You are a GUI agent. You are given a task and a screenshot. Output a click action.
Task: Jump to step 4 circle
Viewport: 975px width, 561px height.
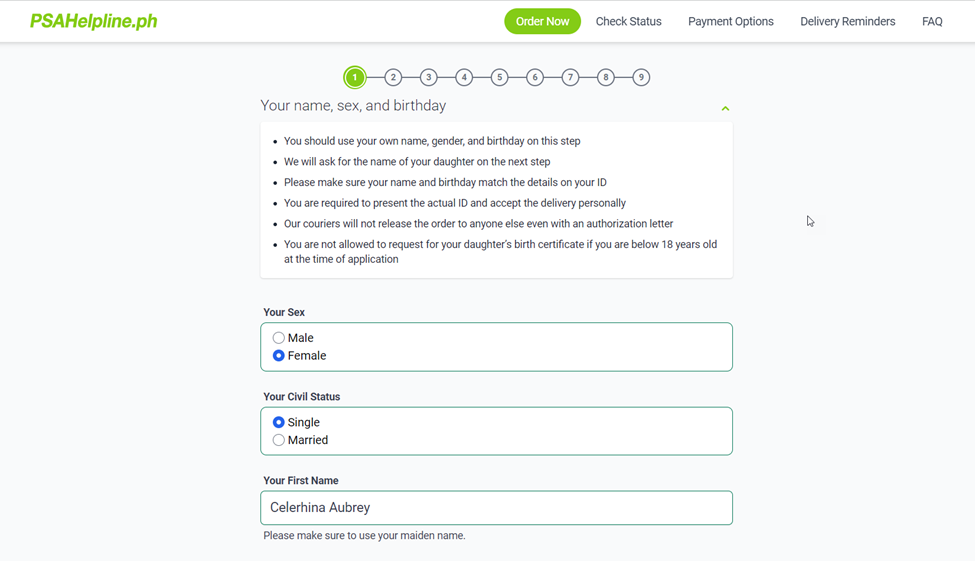coord(464,77)
